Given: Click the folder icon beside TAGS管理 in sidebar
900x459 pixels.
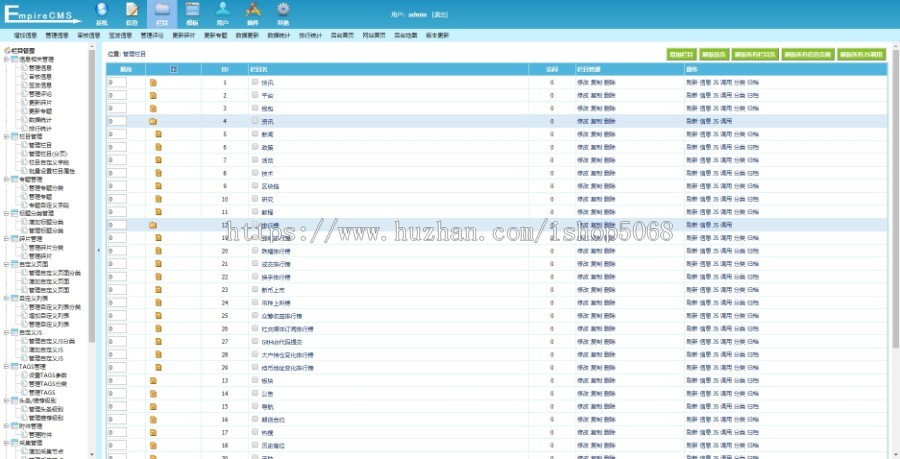Looking at the screenshot, I should (14, 367).
